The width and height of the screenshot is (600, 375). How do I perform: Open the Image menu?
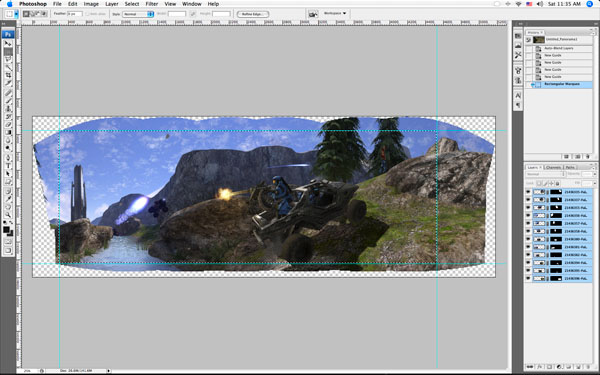[x=91, y=4]
